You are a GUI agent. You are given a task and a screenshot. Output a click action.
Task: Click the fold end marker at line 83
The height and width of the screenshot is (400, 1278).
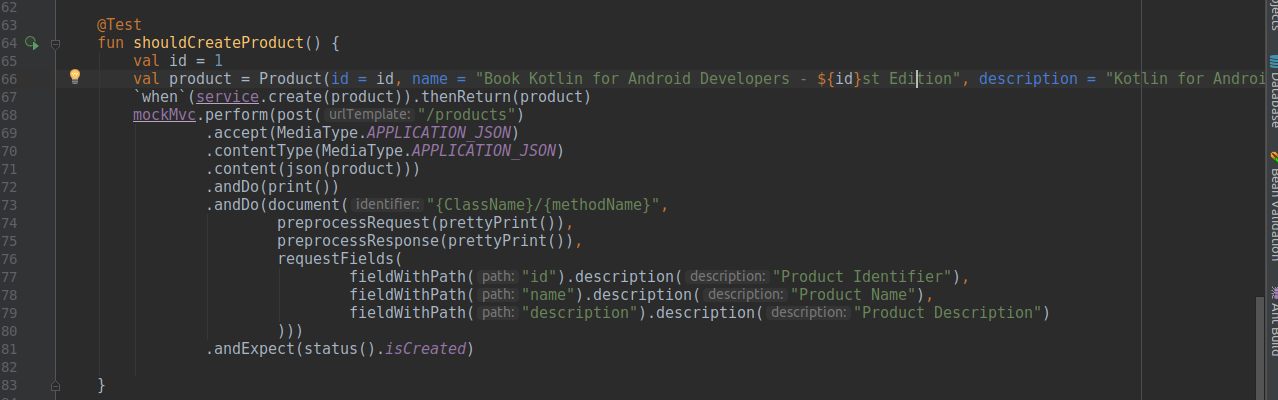pos(55,385)
